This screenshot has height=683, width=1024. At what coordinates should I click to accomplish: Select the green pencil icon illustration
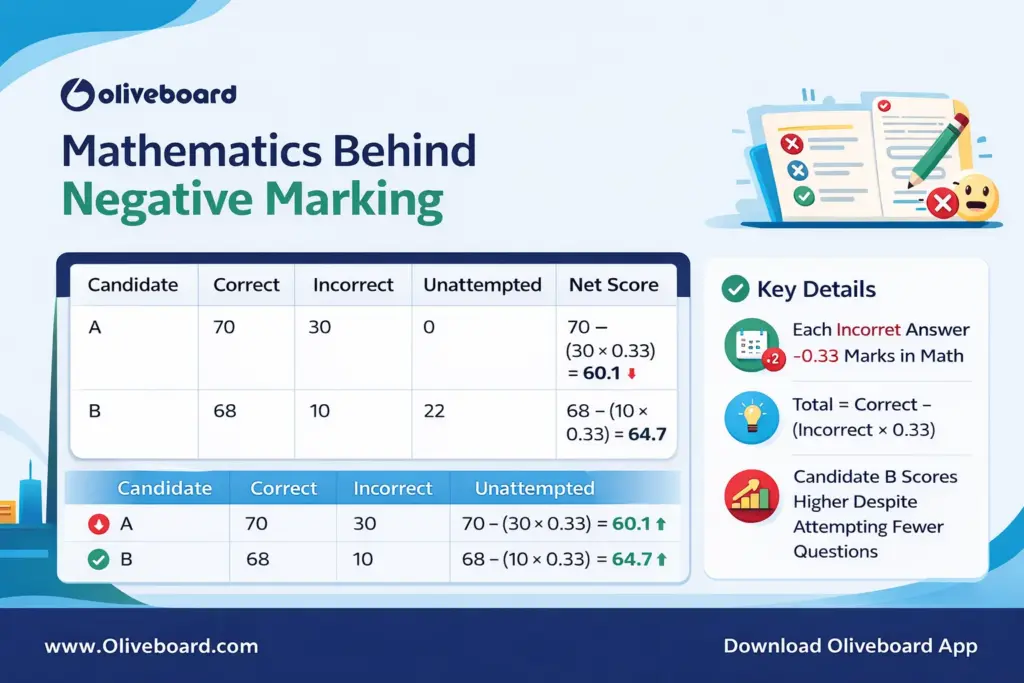pos(933,153)
